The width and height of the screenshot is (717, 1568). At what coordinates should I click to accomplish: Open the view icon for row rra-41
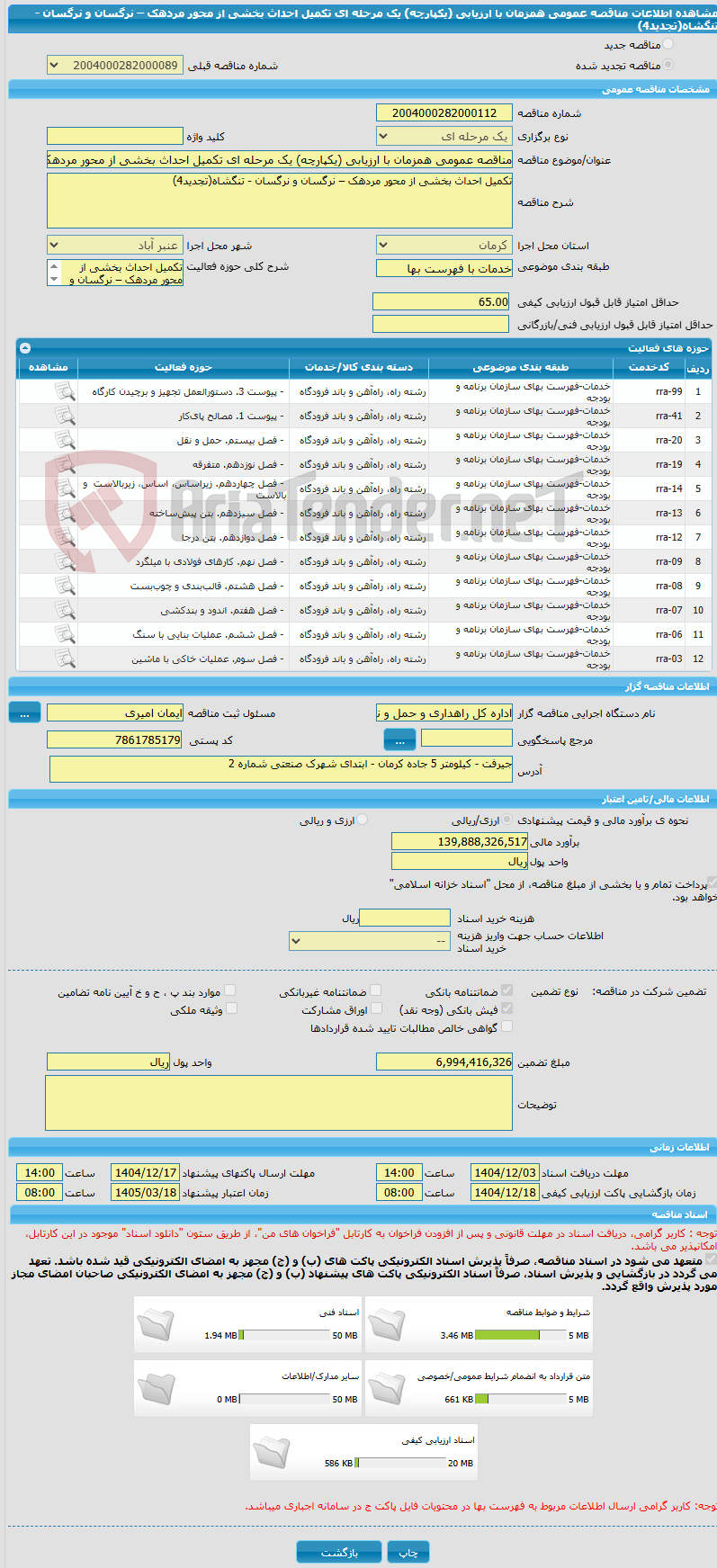65,416
